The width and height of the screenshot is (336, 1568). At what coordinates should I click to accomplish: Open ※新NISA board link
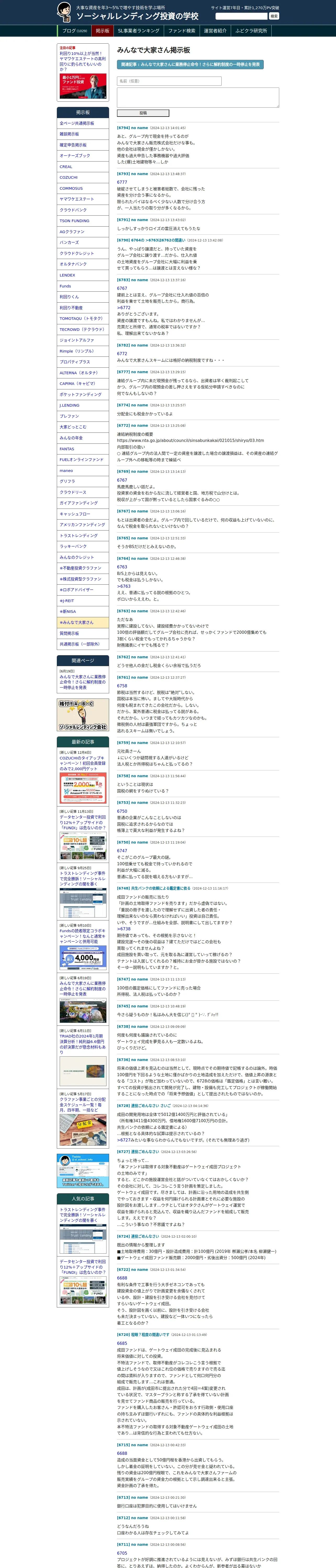coord(83,611)
